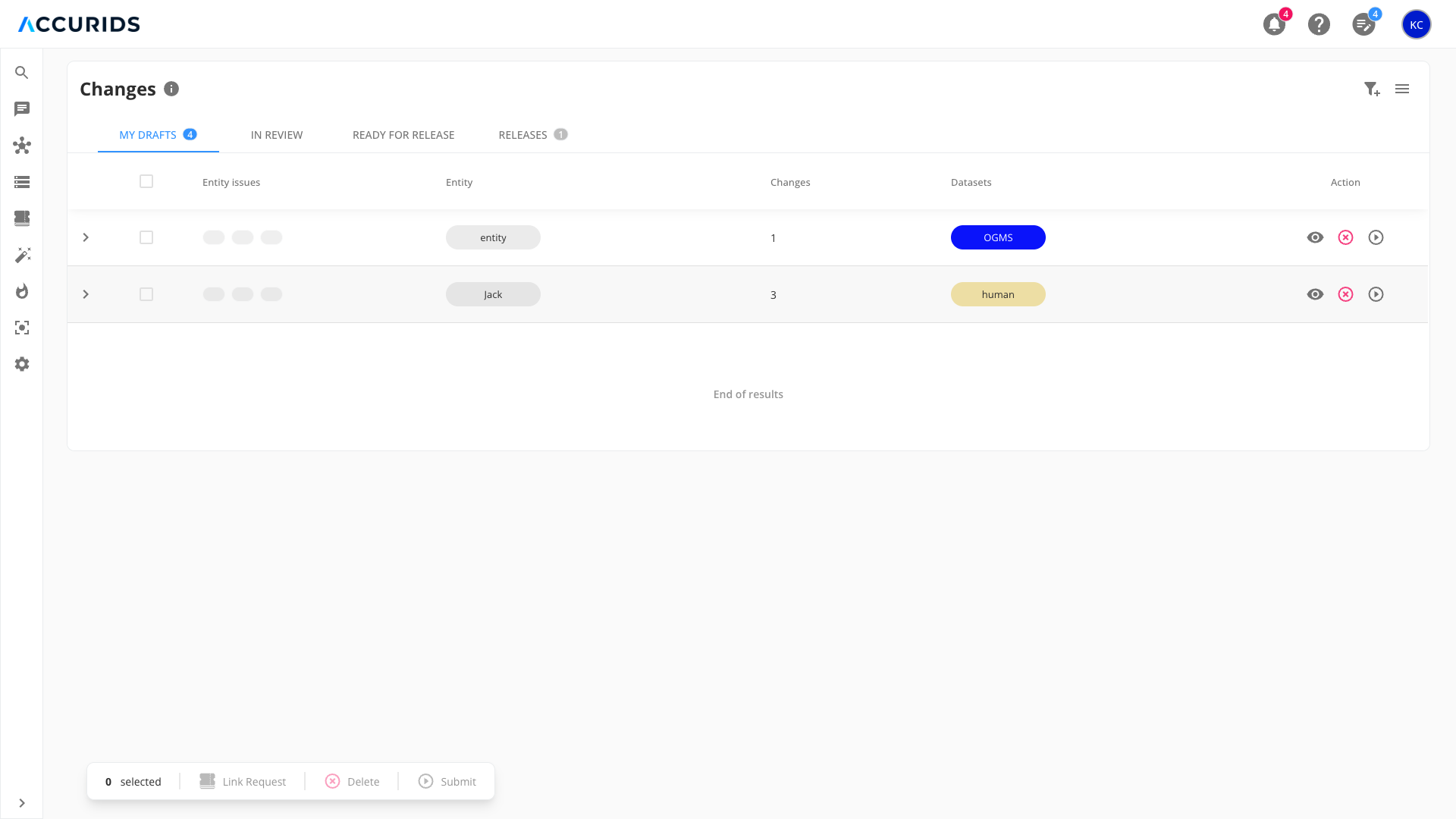Switch to the In Review tab
Image resolution: width=1456 pixels, height=819 pixels.
pyautogui.click(x=277, y=135)
